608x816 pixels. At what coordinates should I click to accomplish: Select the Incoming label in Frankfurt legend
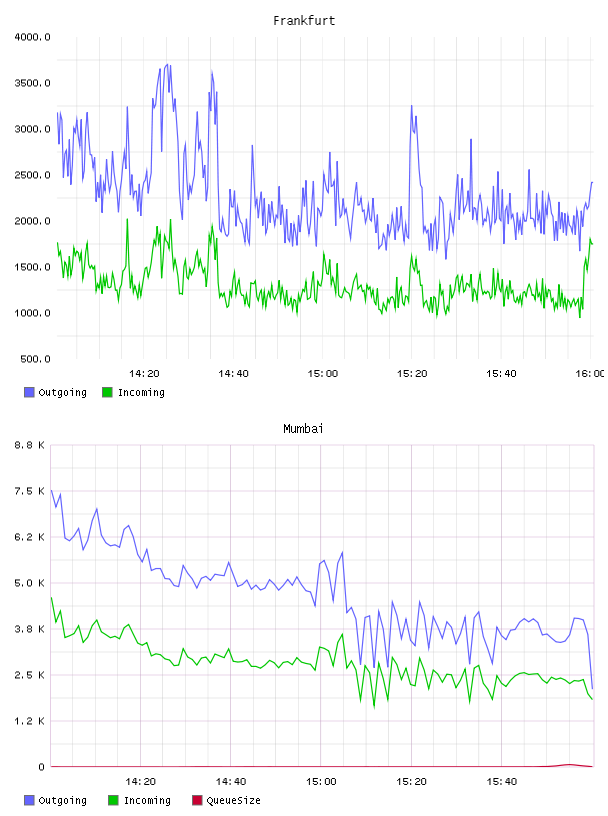[x=141, y=392]
